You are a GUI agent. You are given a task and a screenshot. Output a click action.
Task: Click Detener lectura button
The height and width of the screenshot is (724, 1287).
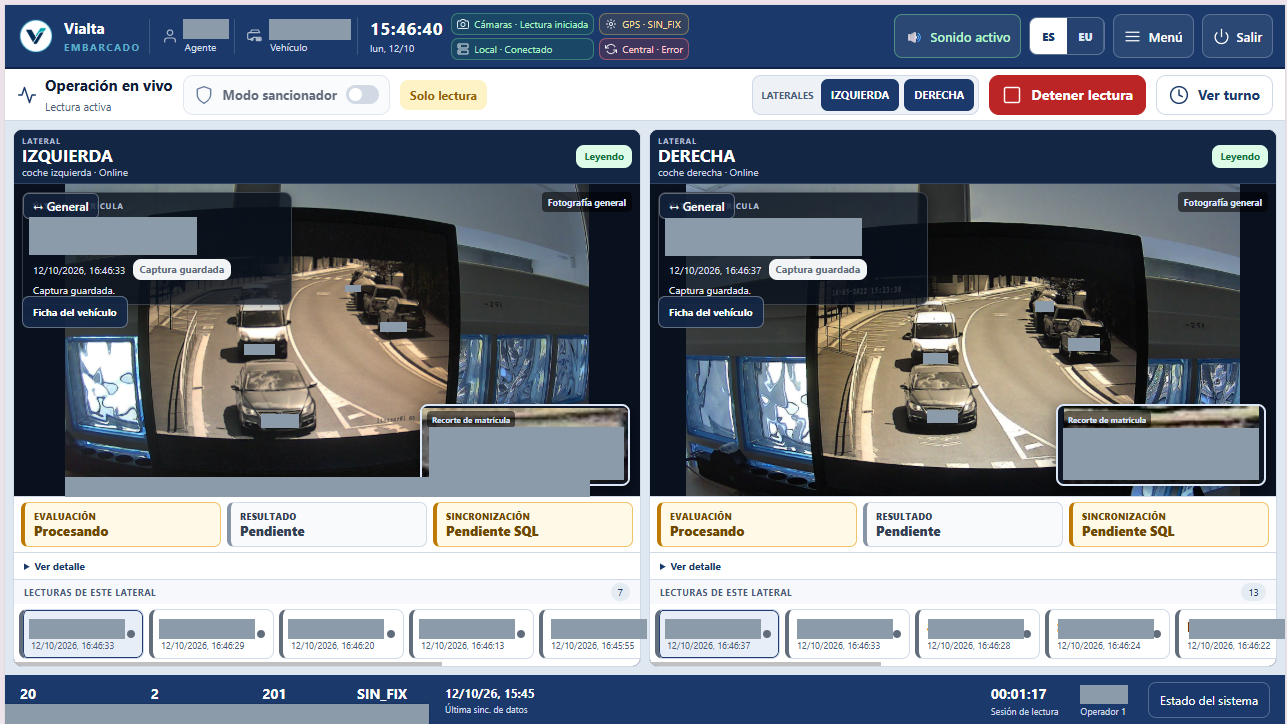(x=1067, y=95)
